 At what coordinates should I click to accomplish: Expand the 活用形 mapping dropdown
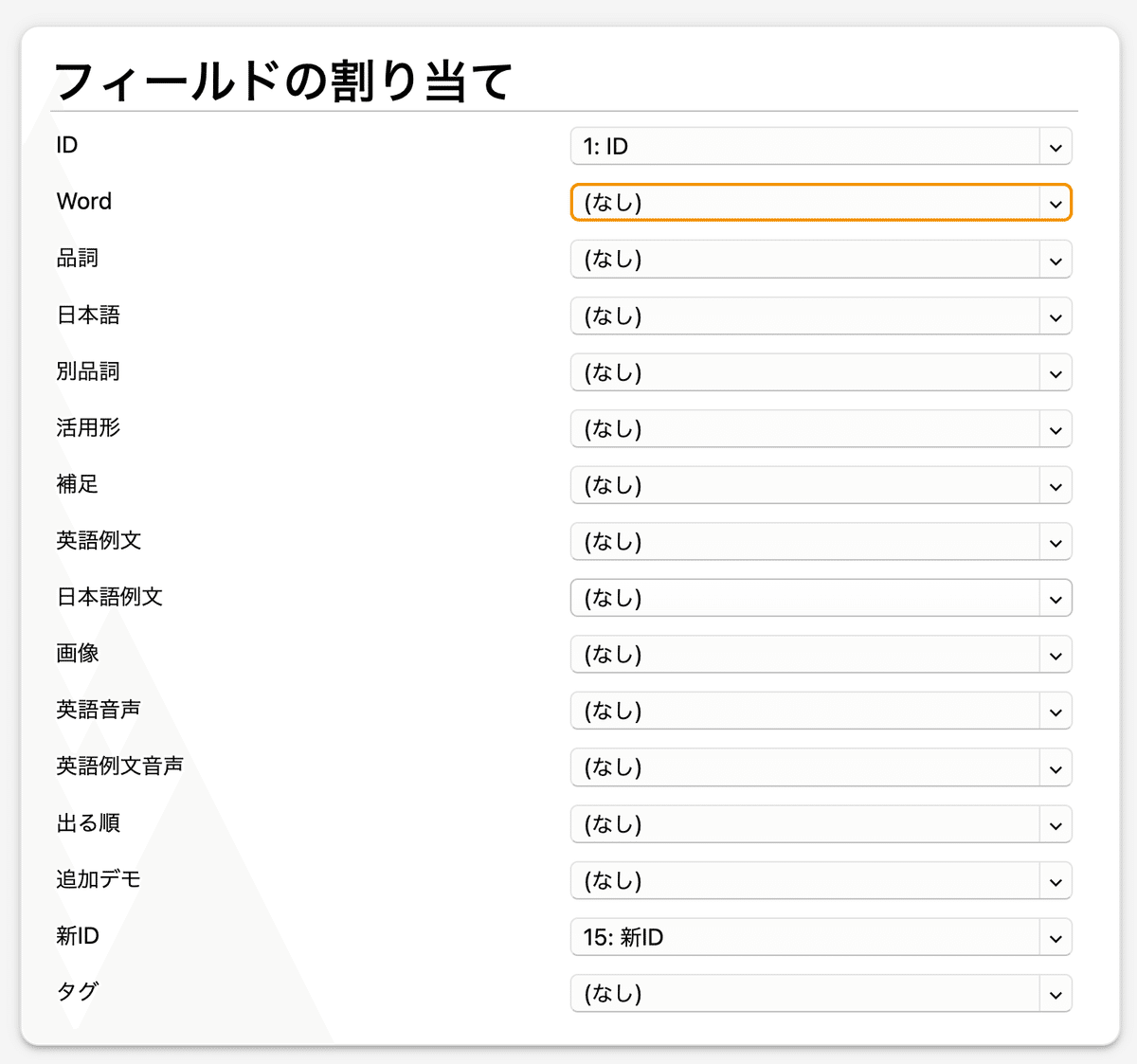coord(821,428)
